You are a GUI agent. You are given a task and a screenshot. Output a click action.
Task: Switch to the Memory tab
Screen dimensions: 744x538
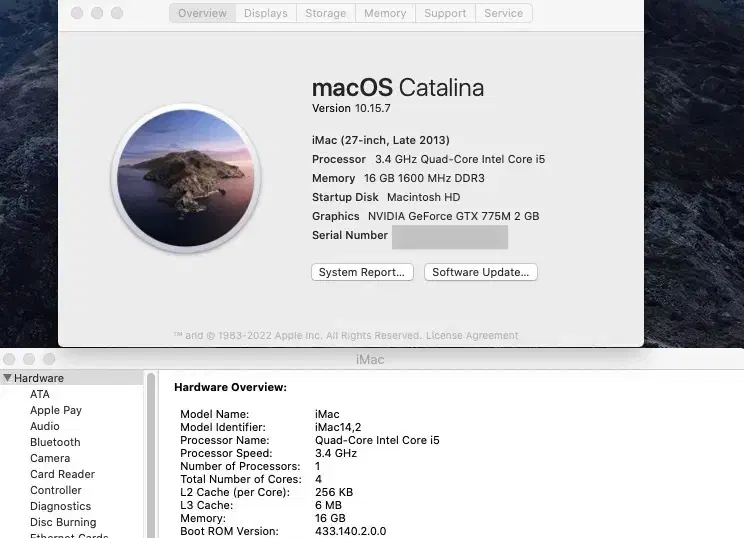pyautogui.click(x=385, y=13)
